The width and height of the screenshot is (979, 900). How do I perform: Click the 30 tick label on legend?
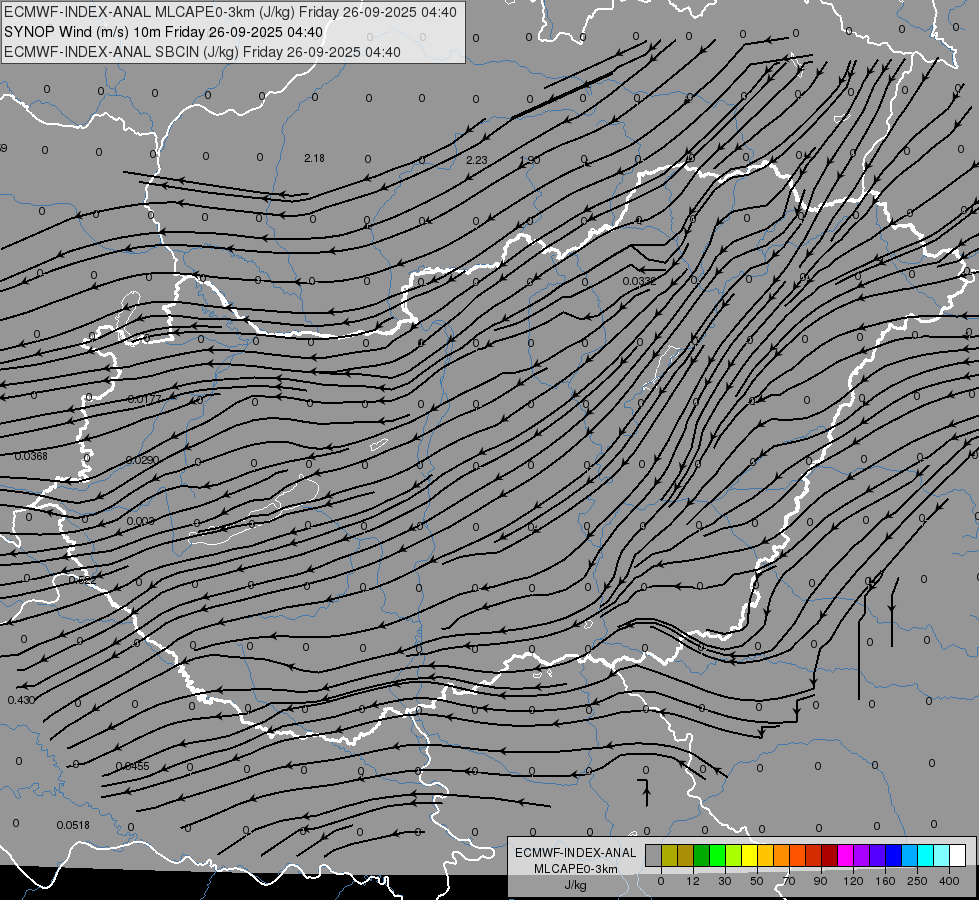click(x=725, y=881)
